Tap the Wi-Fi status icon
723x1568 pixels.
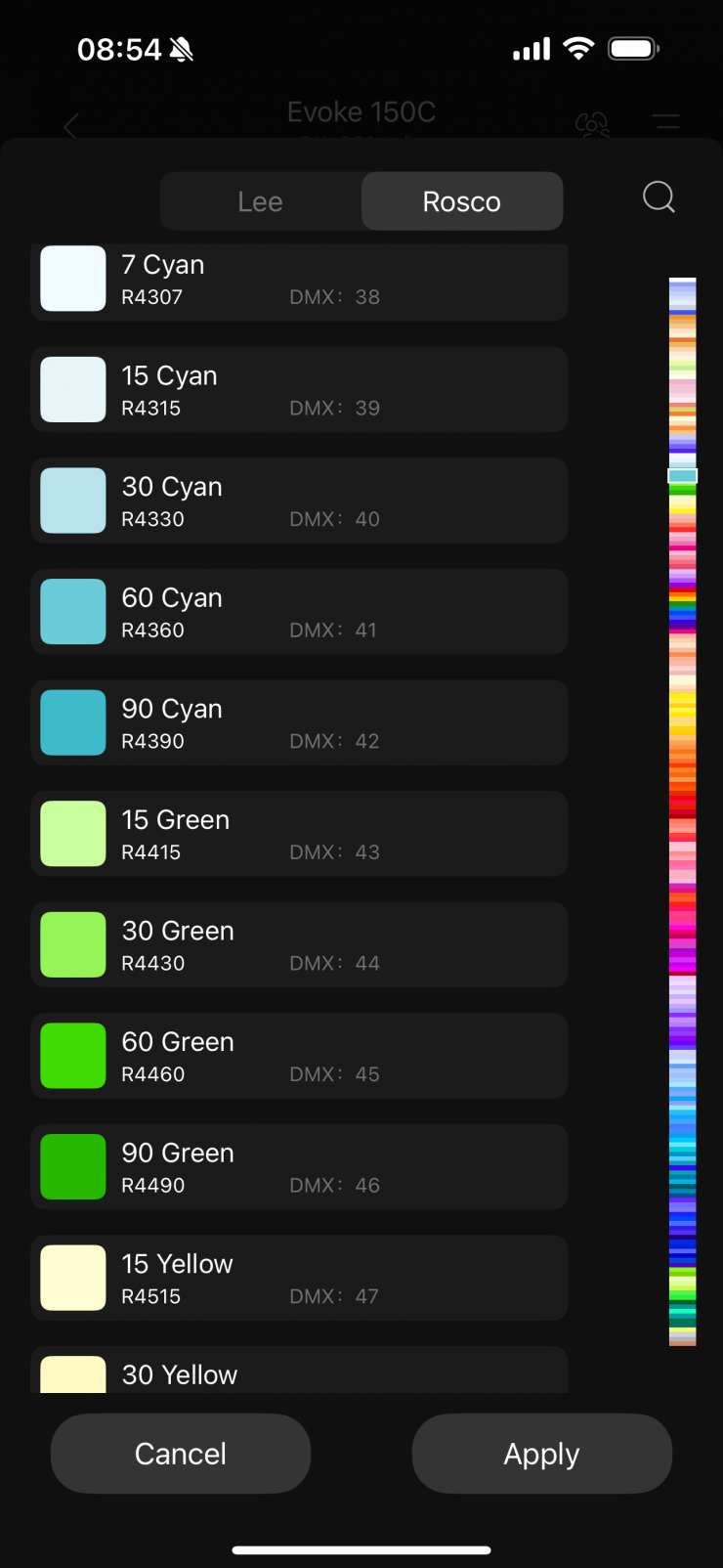(578, 49)
